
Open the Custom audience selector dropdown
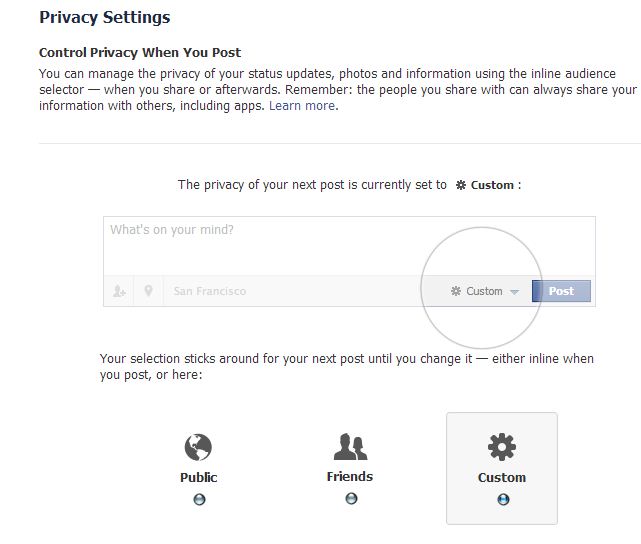tap(485, 291)
